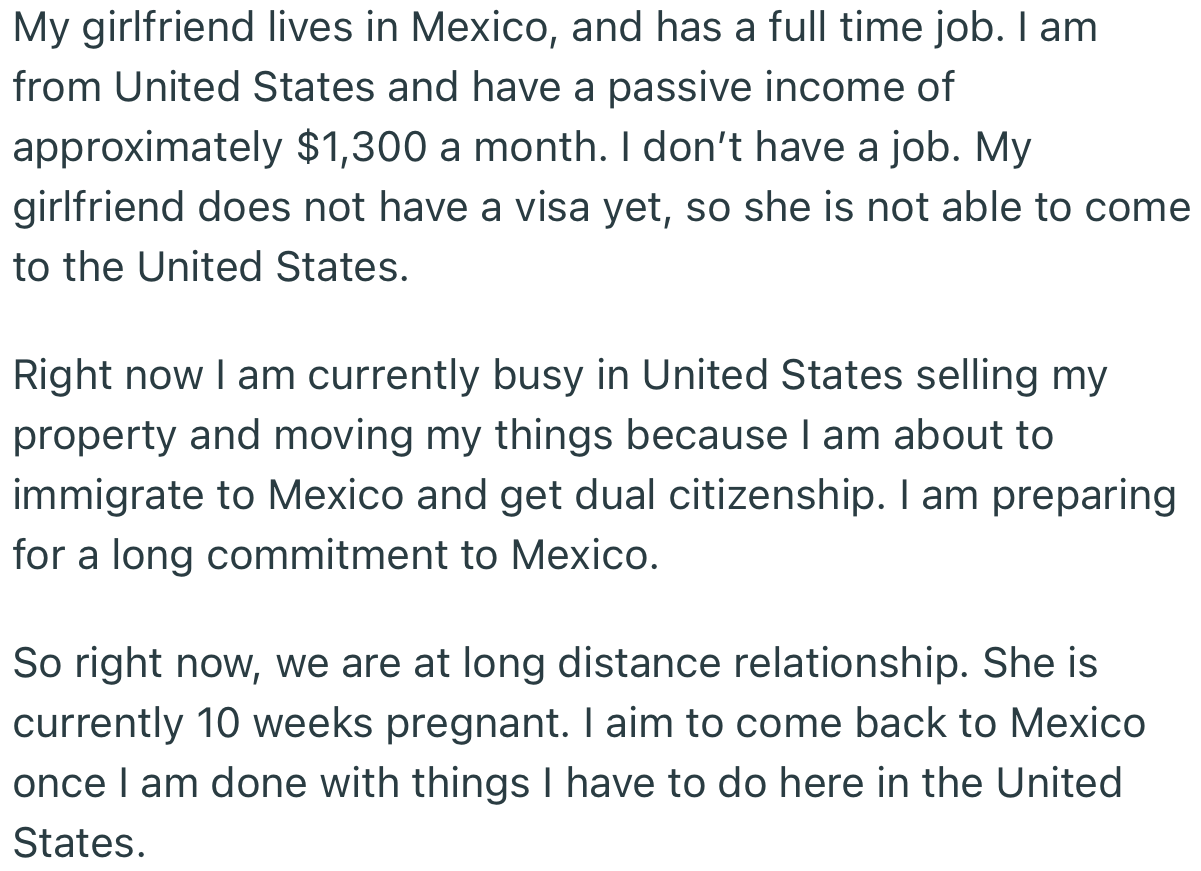Click the word 'approximately'
The height and width of the screenshot is (871, 1201).
pyautogui.click(x=147, y=147)
